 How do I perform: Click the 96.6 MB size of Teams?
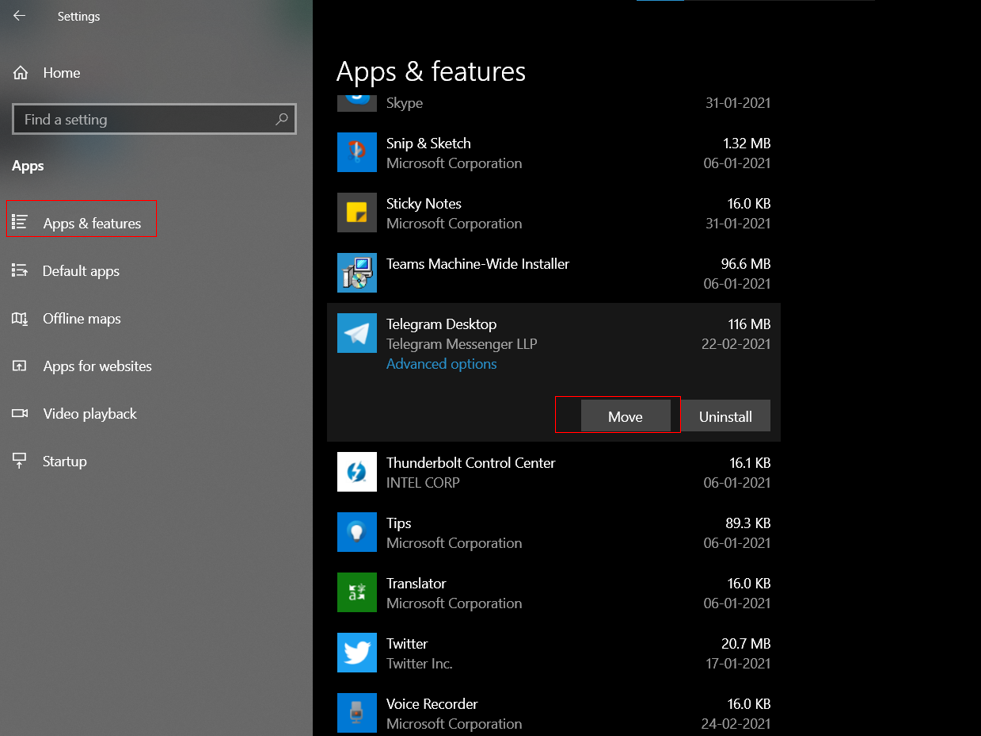click(746, 264)
